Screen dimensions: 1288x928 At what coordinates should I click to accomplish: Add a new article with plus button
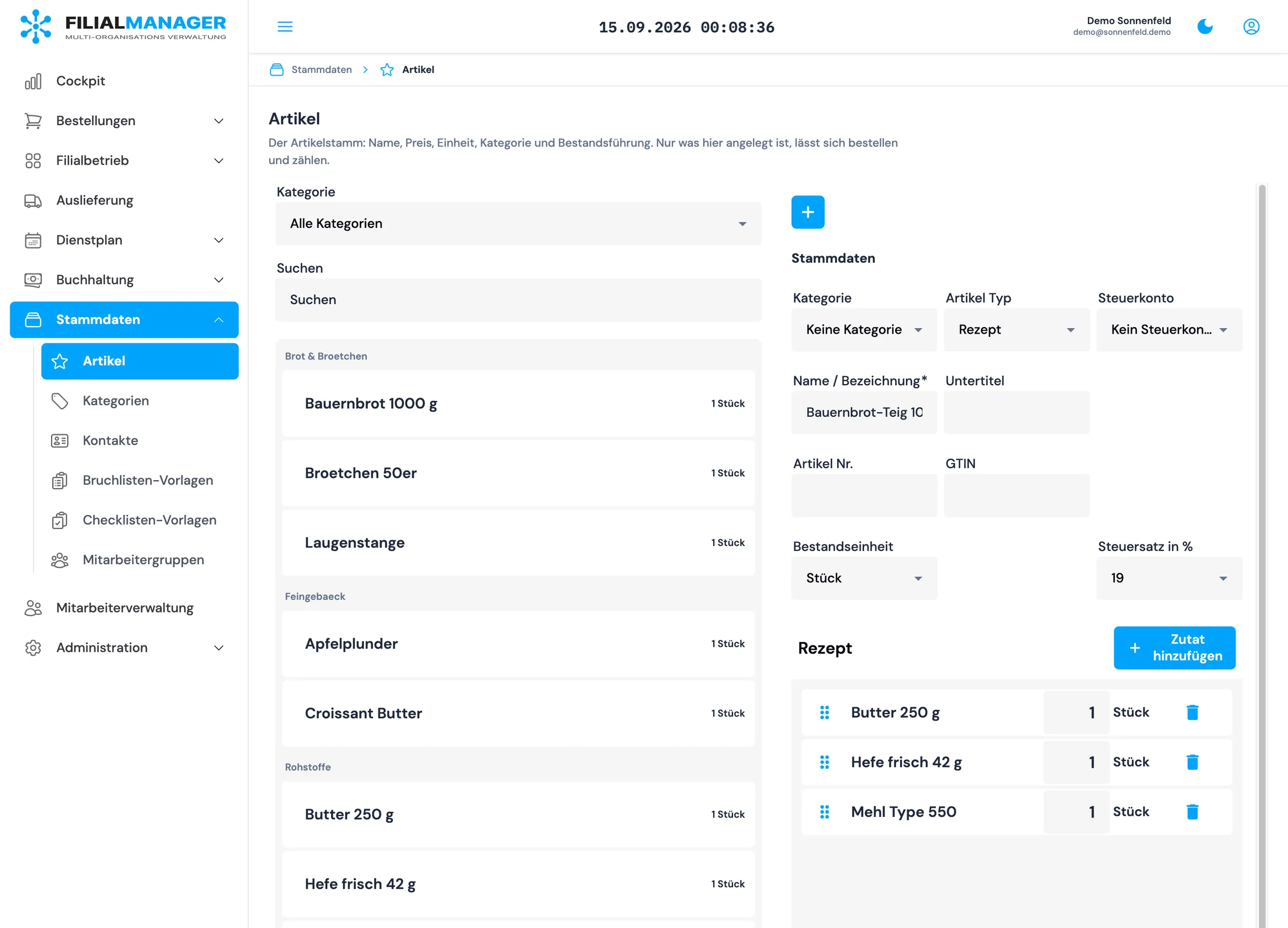pyautogui.click(x=808, y=212)
